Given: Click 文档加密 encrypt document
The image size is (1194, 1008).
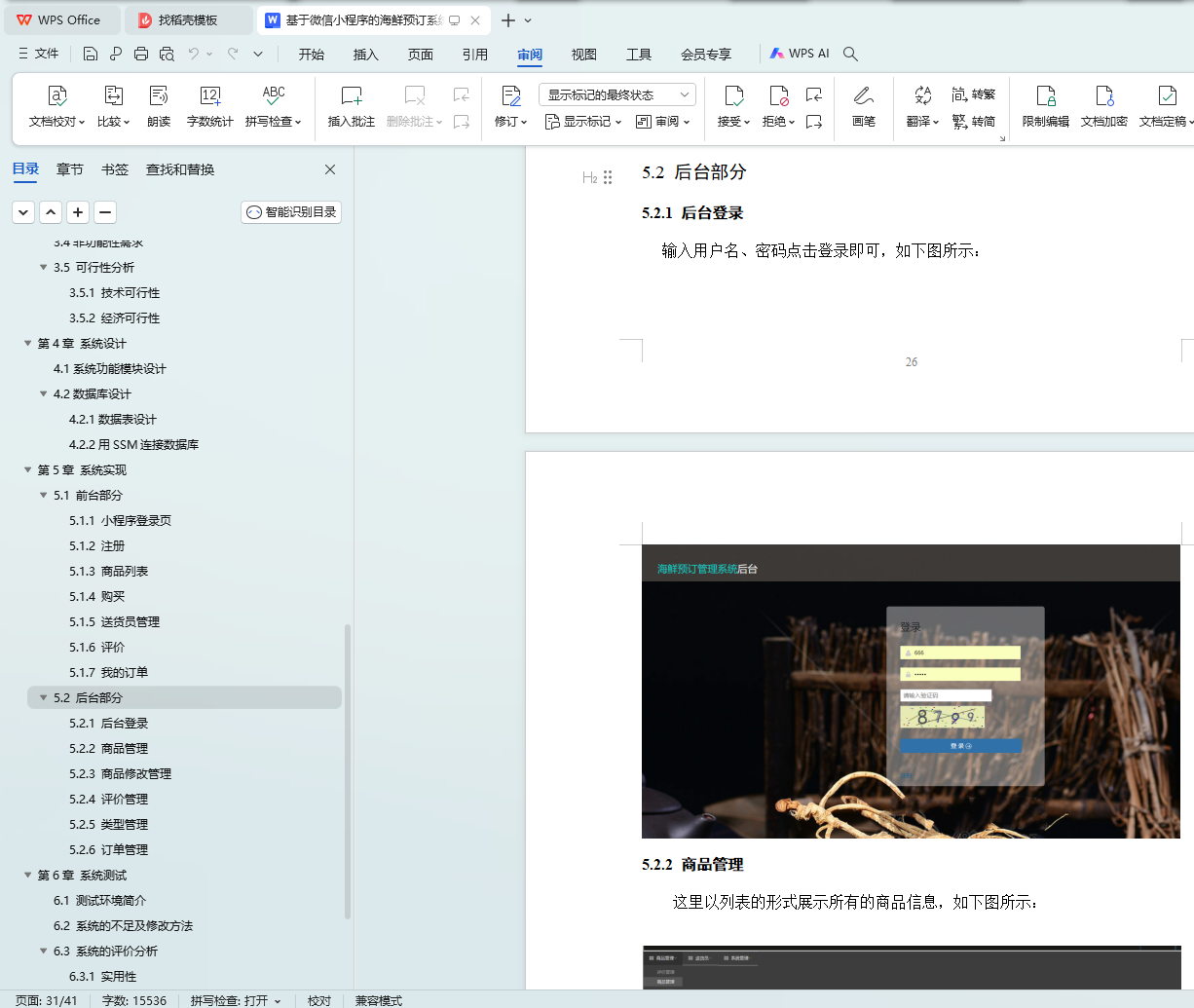Looking at the screenshot, I should coord(1104,107).
